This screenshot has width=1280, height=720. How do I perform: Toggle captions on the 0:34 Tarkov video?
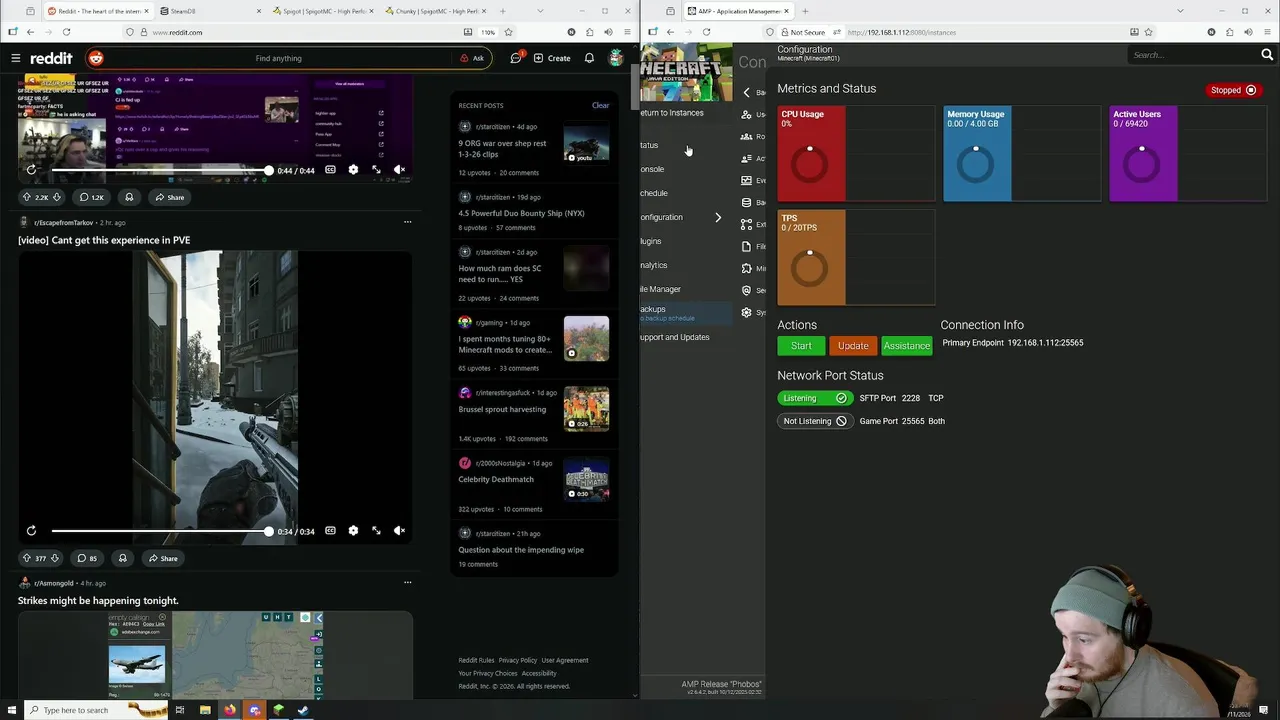(330, 531)
